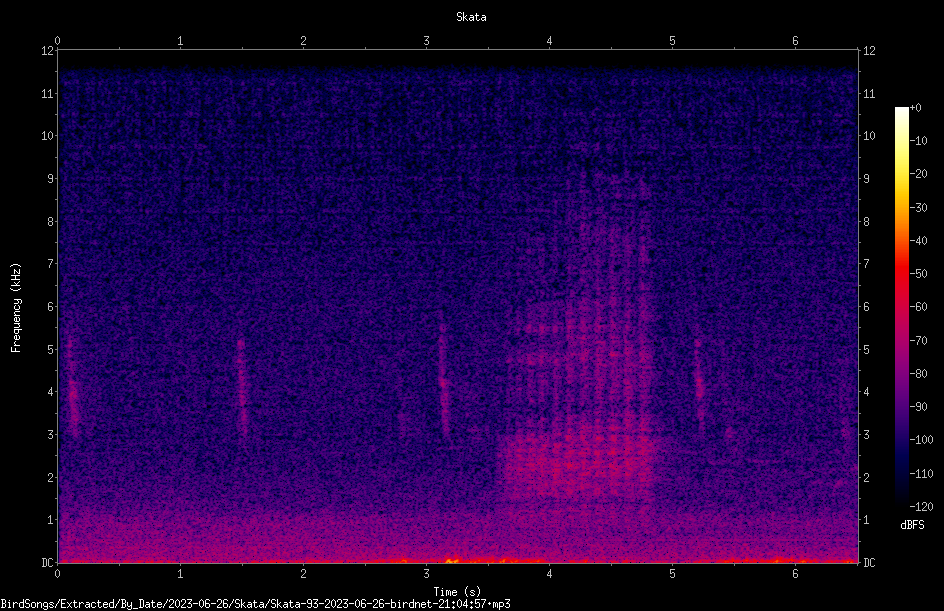This screenshot has width=944, height=611.
Task: Click '6' on the bottom time axis
Action: tap(795, 574)
